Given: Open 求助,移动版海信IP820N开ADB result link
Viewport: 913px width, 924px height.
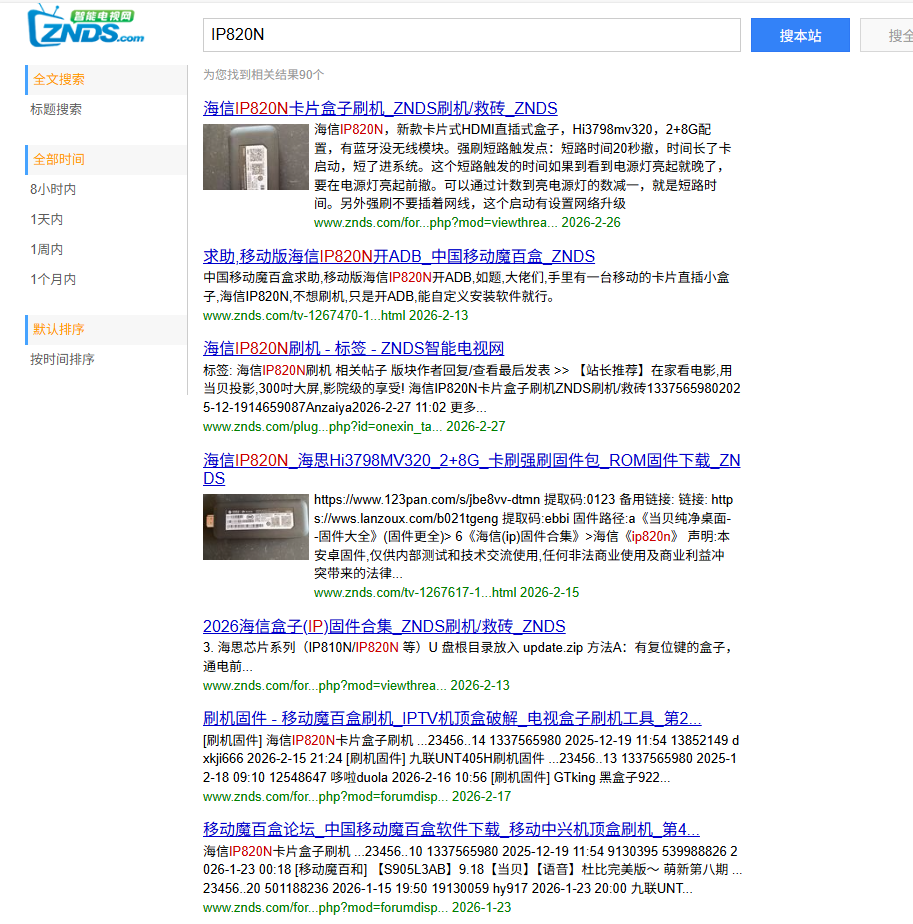Looking at the screenshot, I should click(399, 256).
